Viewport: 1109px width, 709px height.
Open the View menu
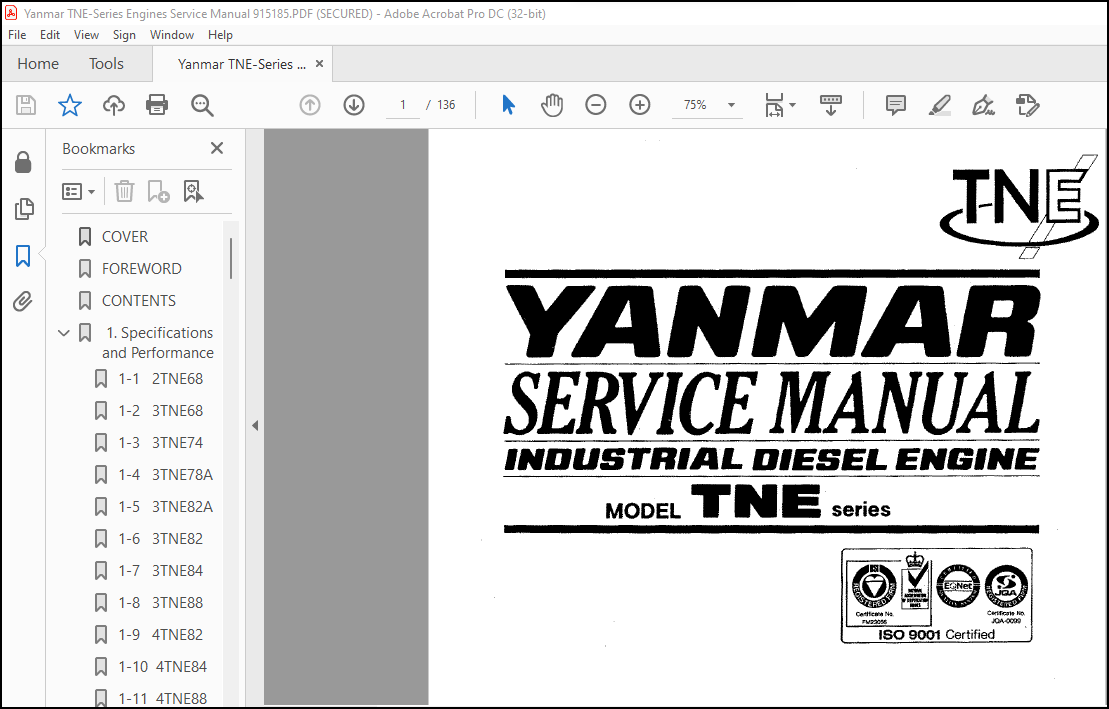pos(86,35)
